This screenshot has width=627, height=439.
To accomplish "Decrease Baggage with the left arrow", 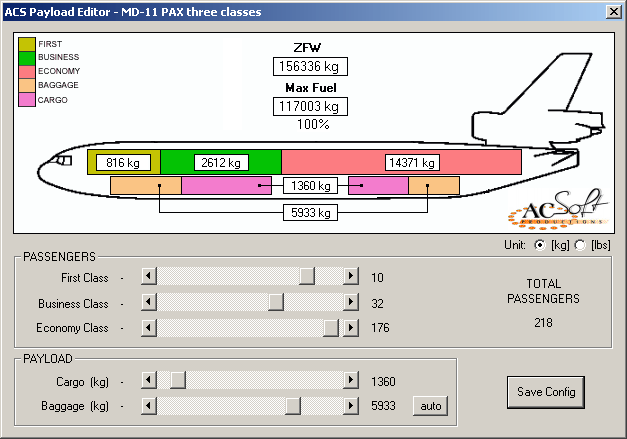I will click(148, 406).
